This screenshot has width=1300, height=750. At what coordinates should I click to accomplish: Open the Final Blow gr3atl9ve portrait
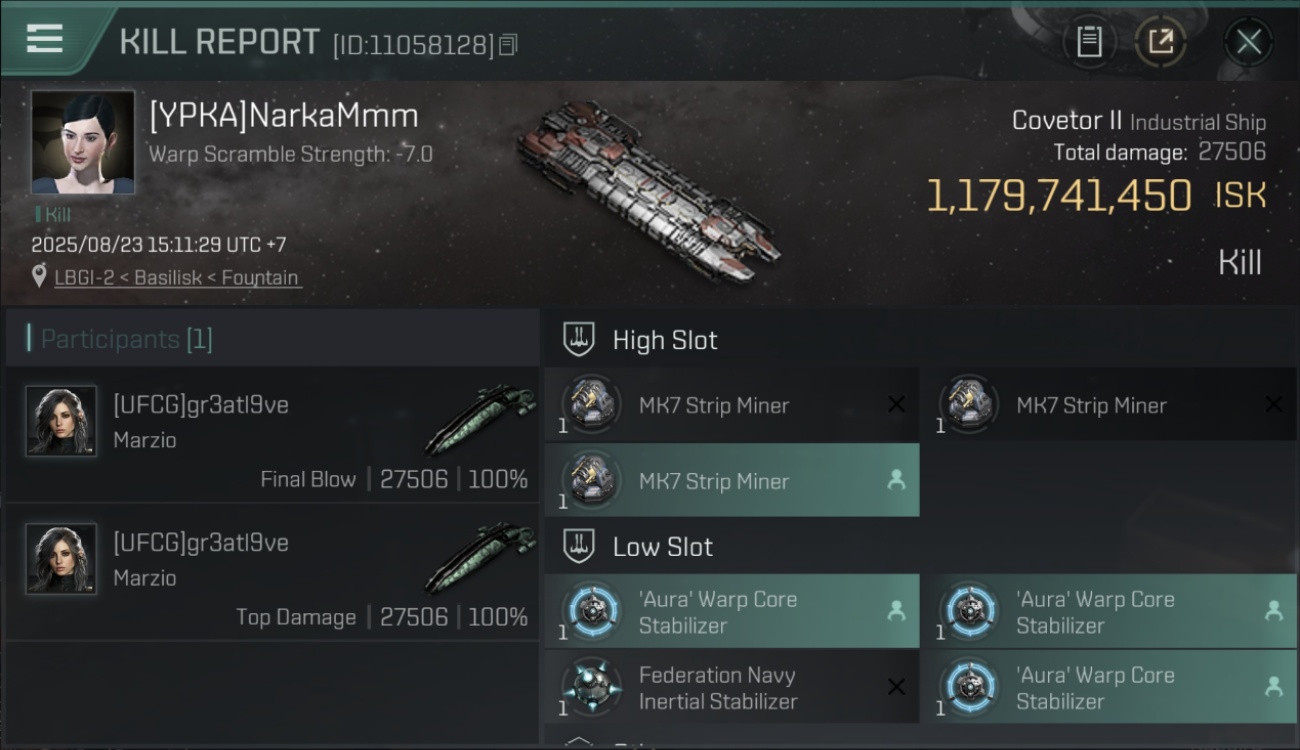pos(61,421)
